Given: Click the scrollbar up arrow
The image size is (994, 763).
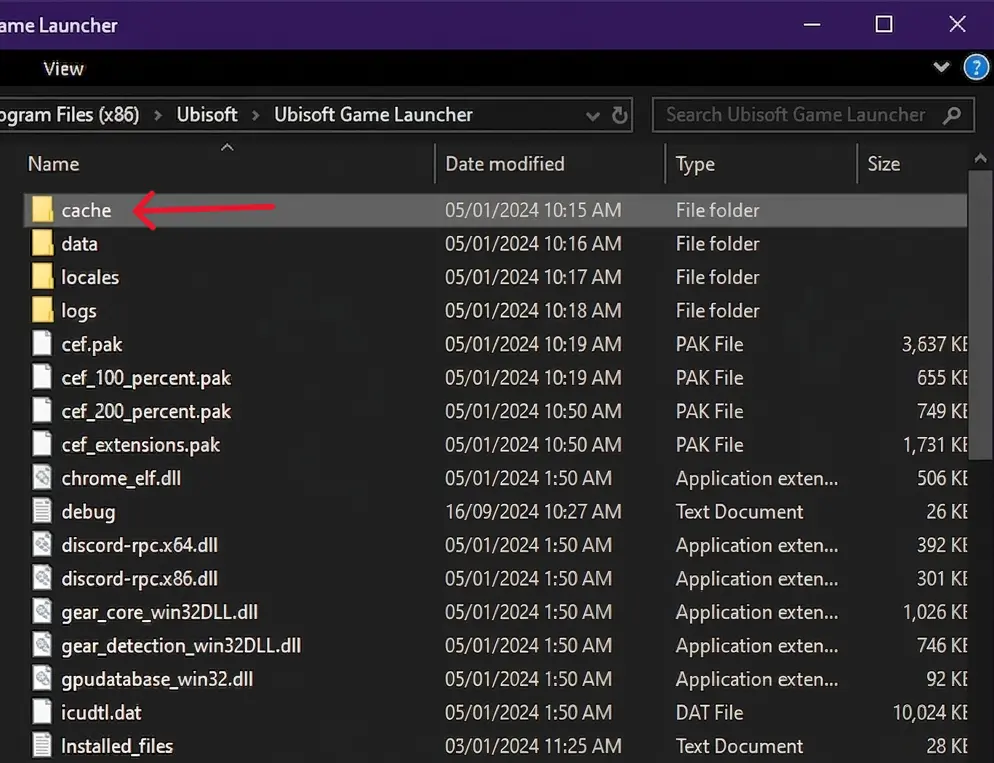Looking at the screenshot, I should pyautogui.click(x=981, y=158).
